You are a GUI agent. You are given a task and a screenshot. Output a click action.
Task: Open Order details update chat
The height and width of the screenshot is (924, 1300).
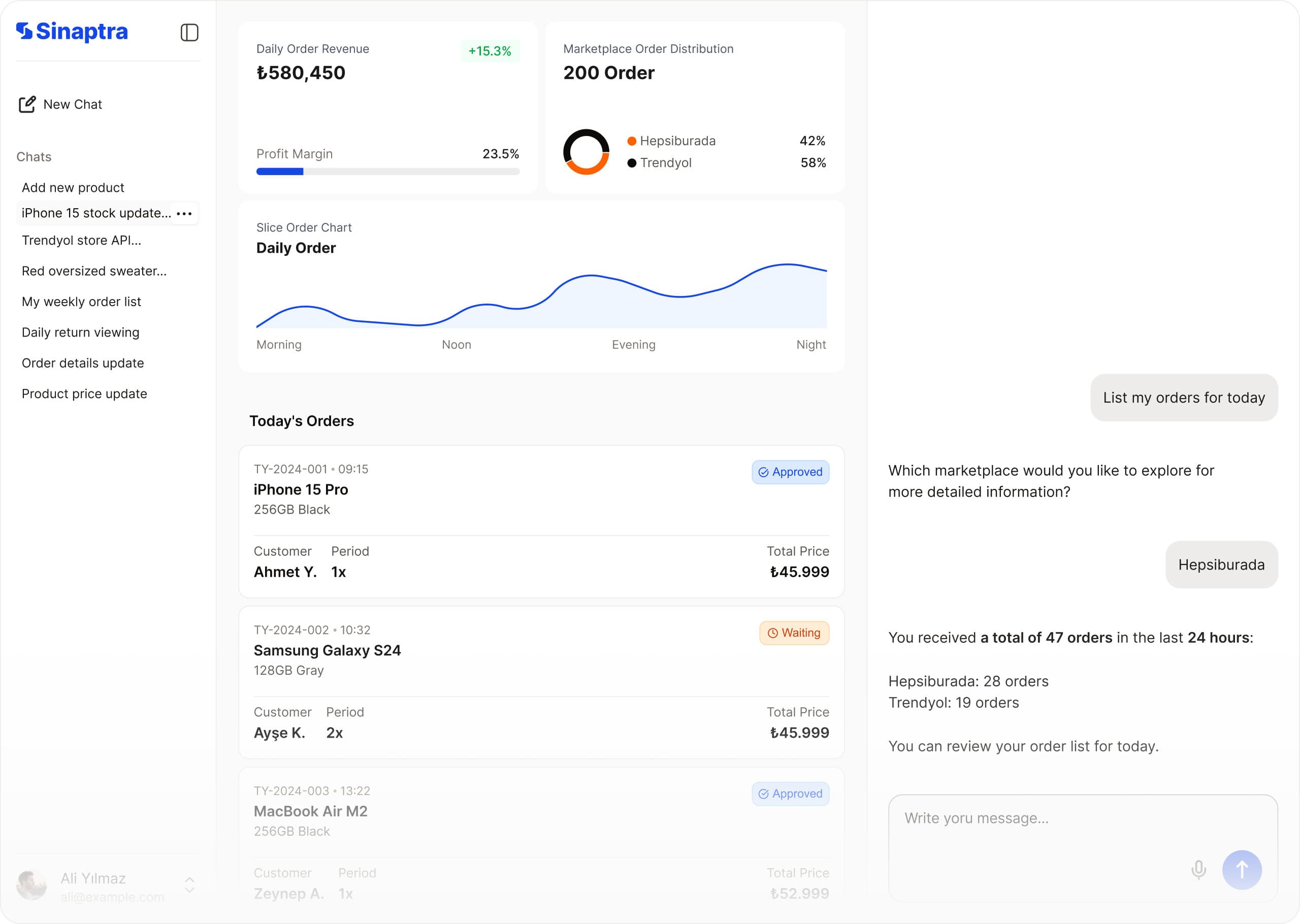coord(82,363)
